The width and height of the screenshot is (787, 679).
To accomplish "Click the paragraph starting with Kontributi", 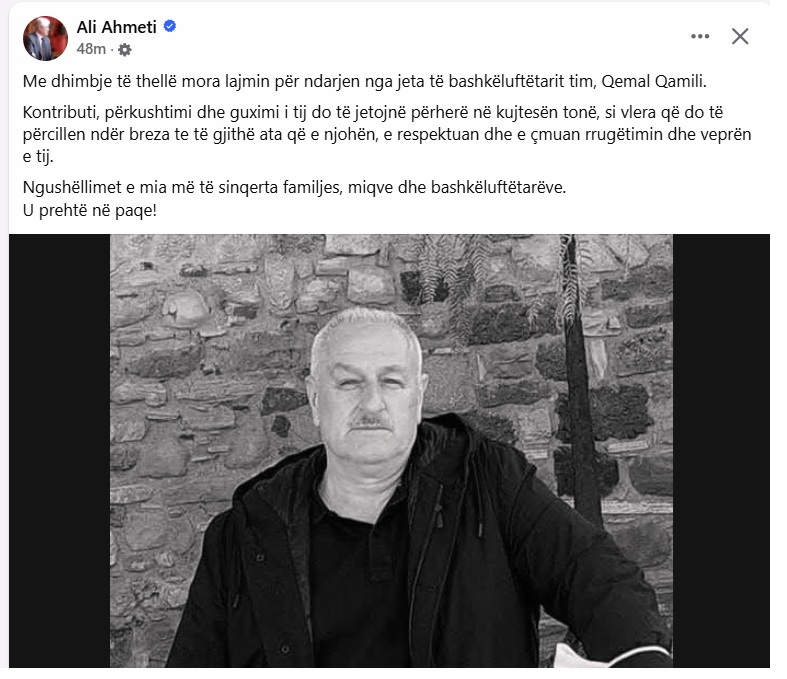I will tap(386, 134).
